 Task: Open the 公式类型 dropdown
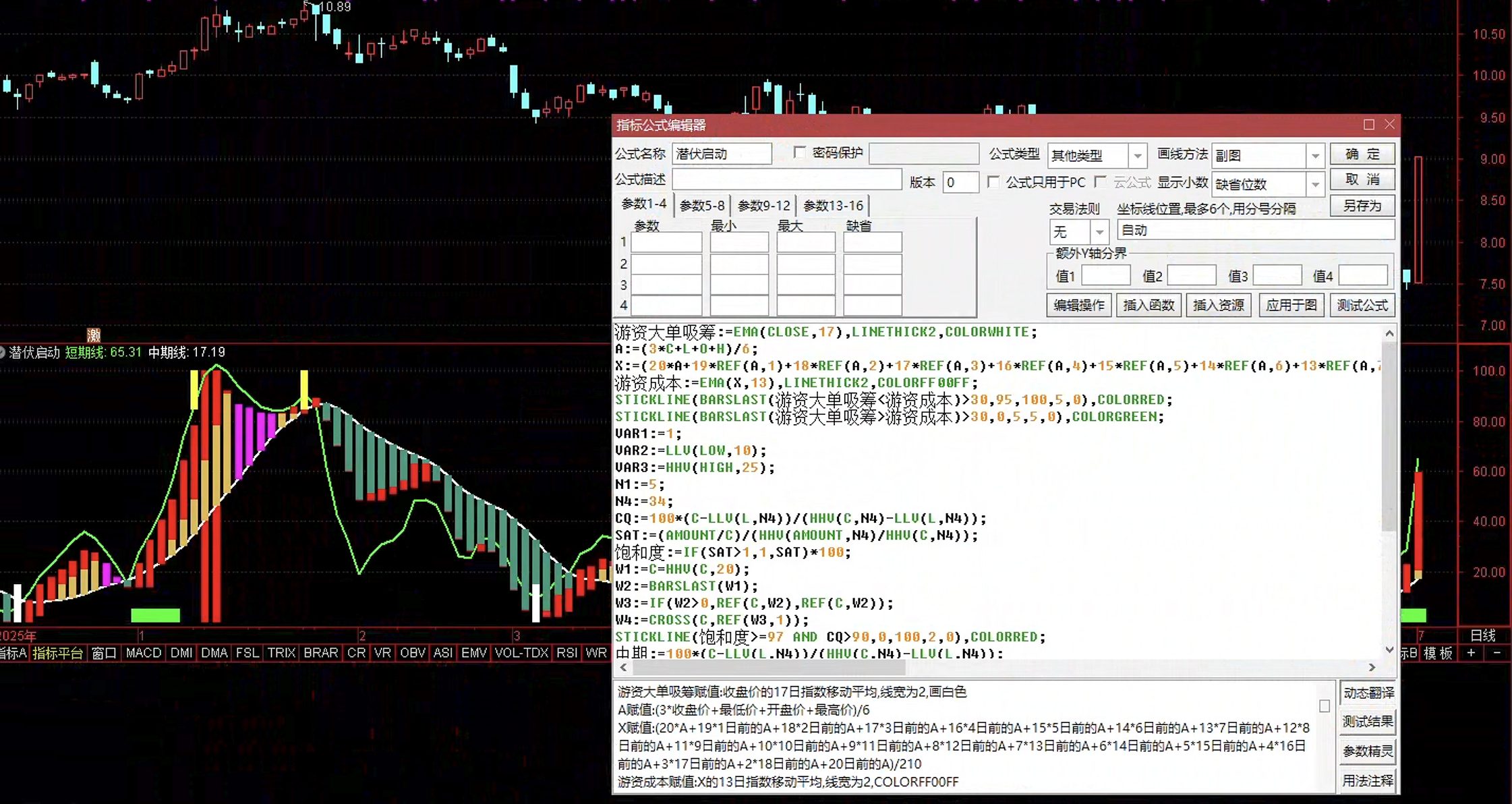tap(1138, 156)
